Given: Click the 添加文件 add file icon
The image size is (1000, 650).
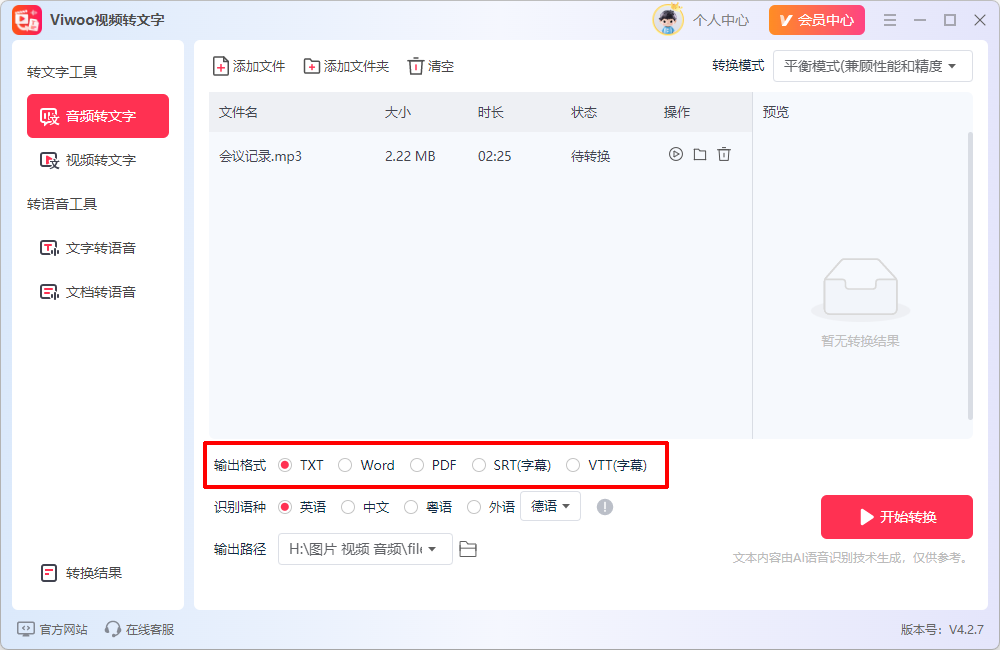Looking at the screenshot, I should click(x=221, y=66).
